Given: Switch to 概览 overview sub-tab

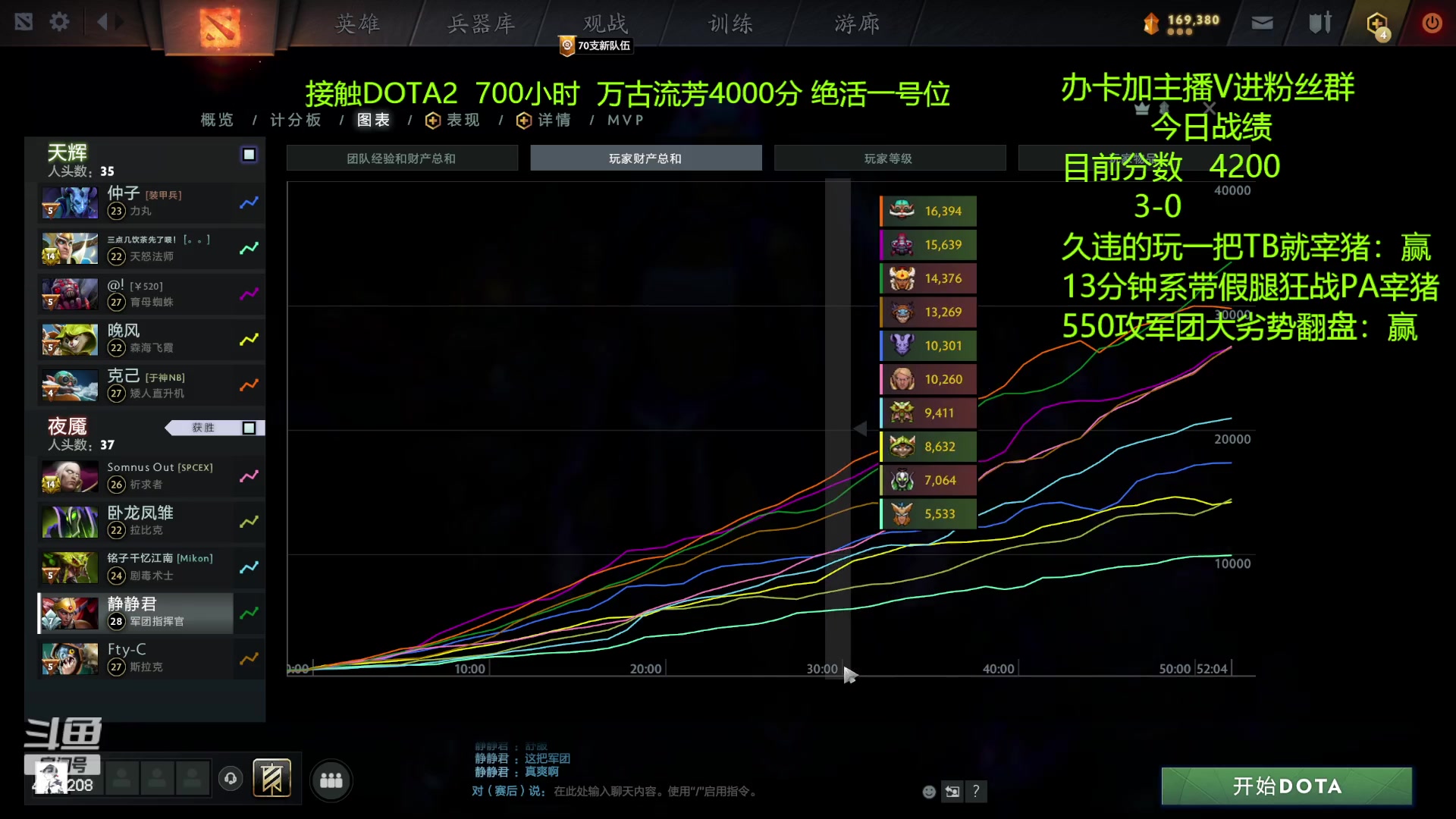Looking at the screenshot, I should click(217, 120).
